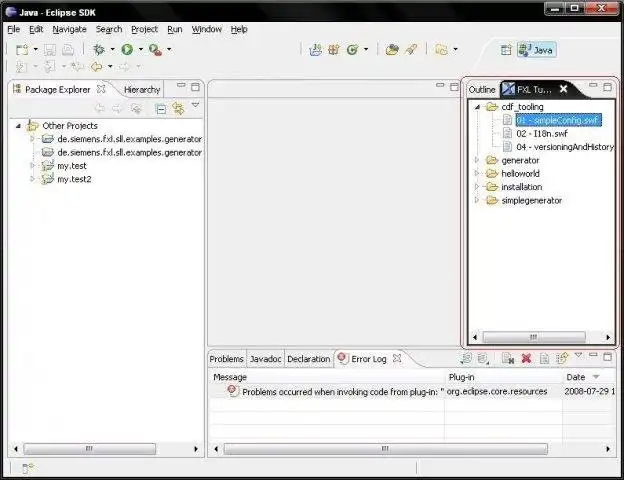Open the Run menu
This screenshot has width=624, height=480.
[175, 29]
